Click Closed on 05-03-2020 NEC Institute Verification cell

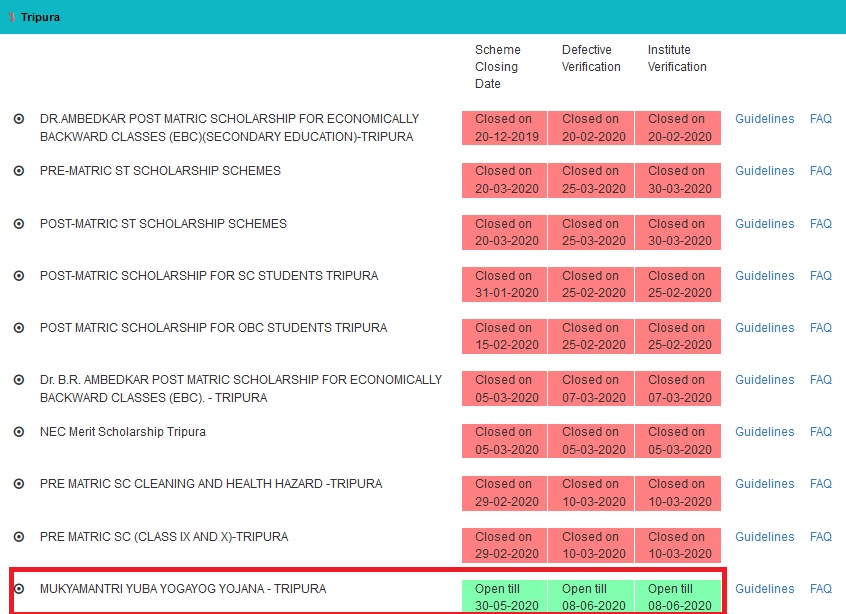click(x=678, y=441)
